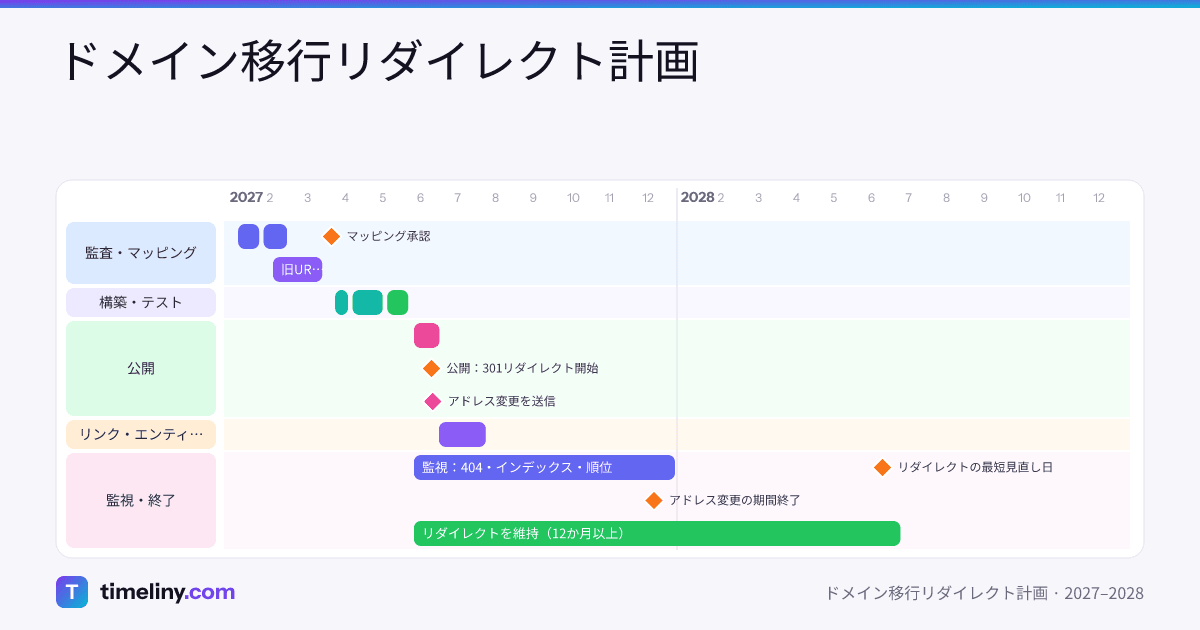Click the アドレス変更の期間終了 label text
This screenshot has width=1200, height=630.
point(735,500)
